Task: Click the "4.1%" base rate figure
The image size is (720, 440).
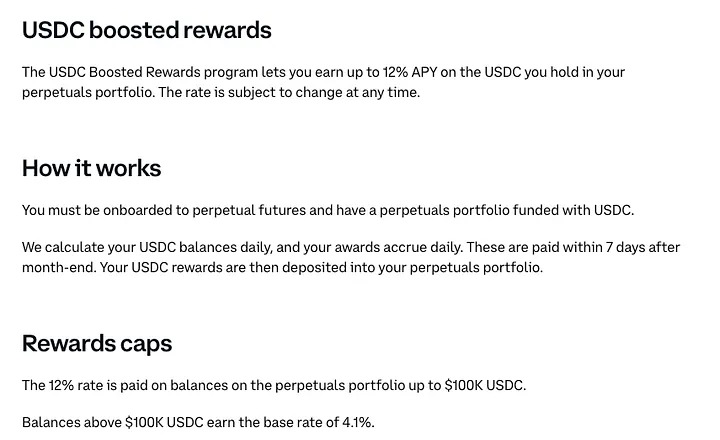Action: pos(356,422)
